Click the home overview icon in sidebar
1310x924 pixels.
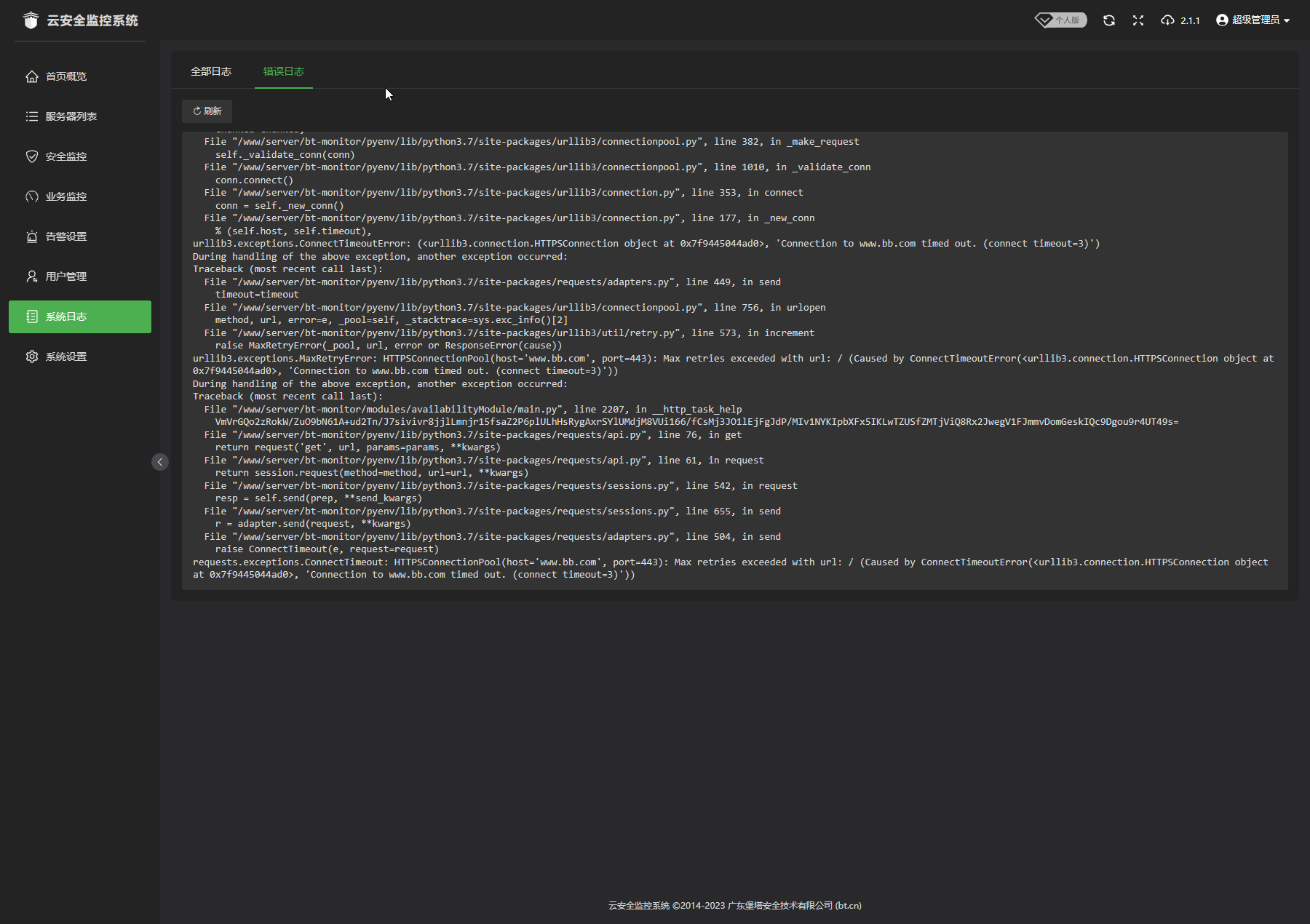32,76
